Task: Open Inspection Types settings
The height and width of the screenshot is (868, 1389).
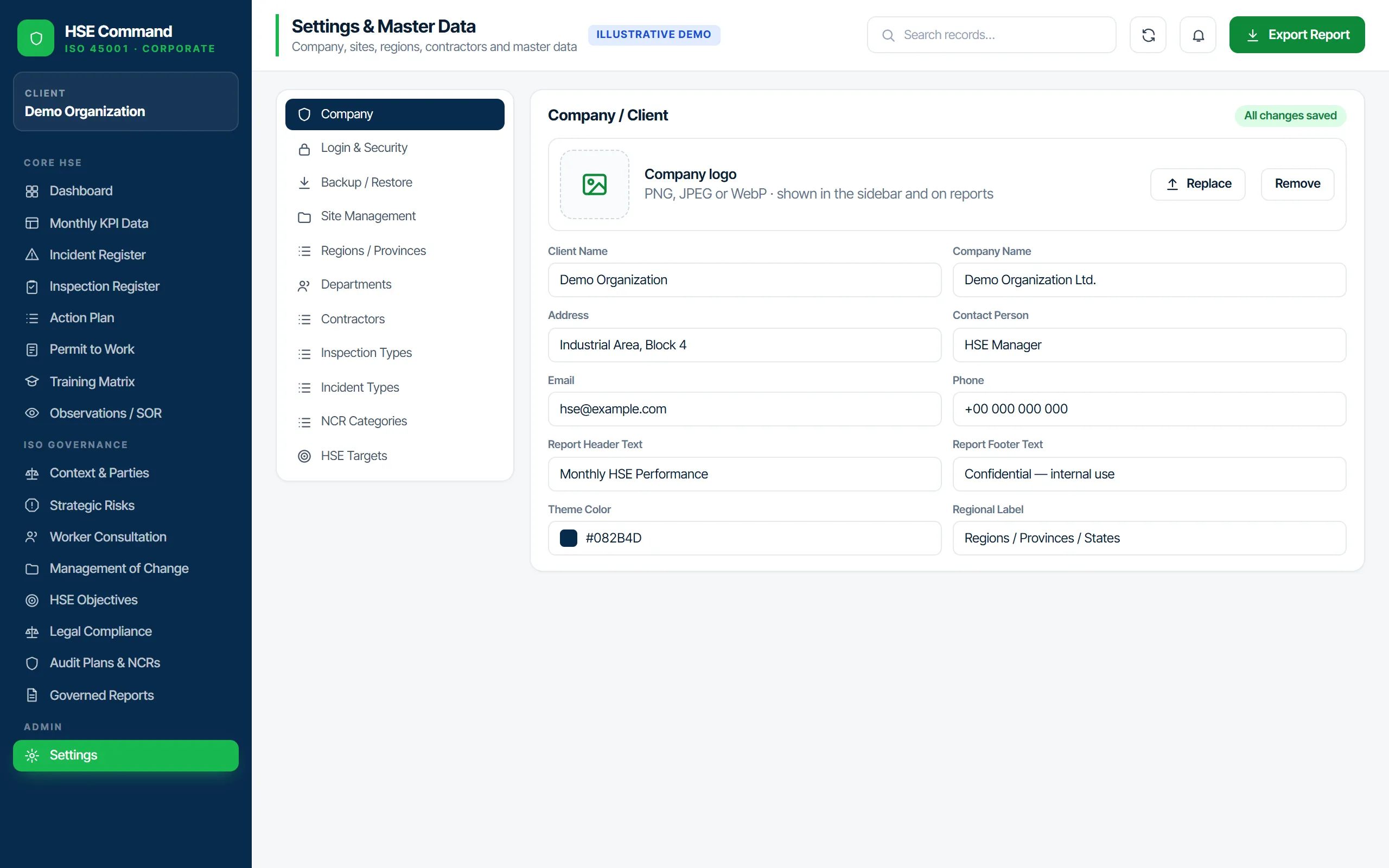Action: pos(395,353)
